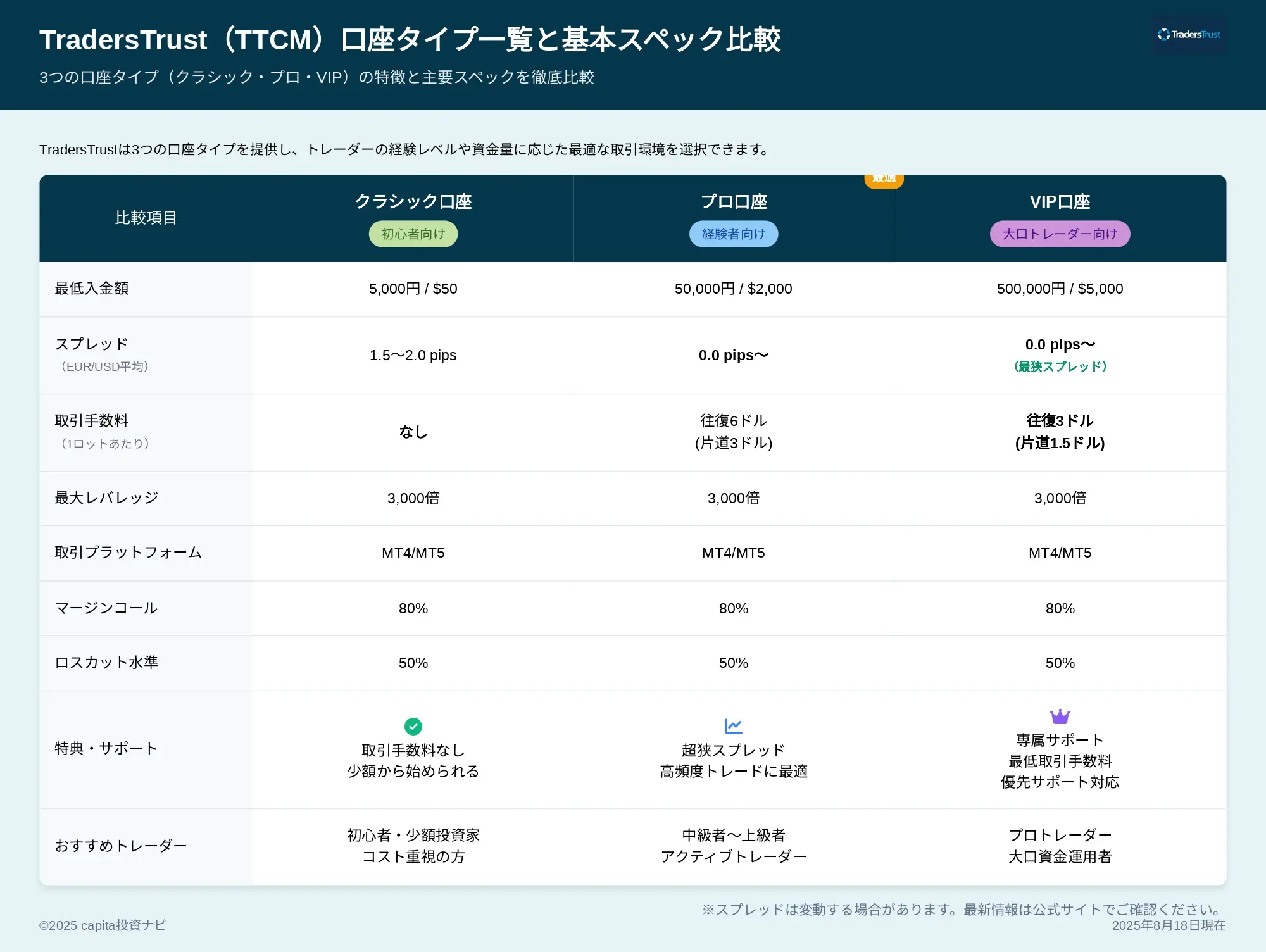Click the (EUR/USD平均) sub-label
This screenshot has width=1266, height=952.
coord(104,366)
